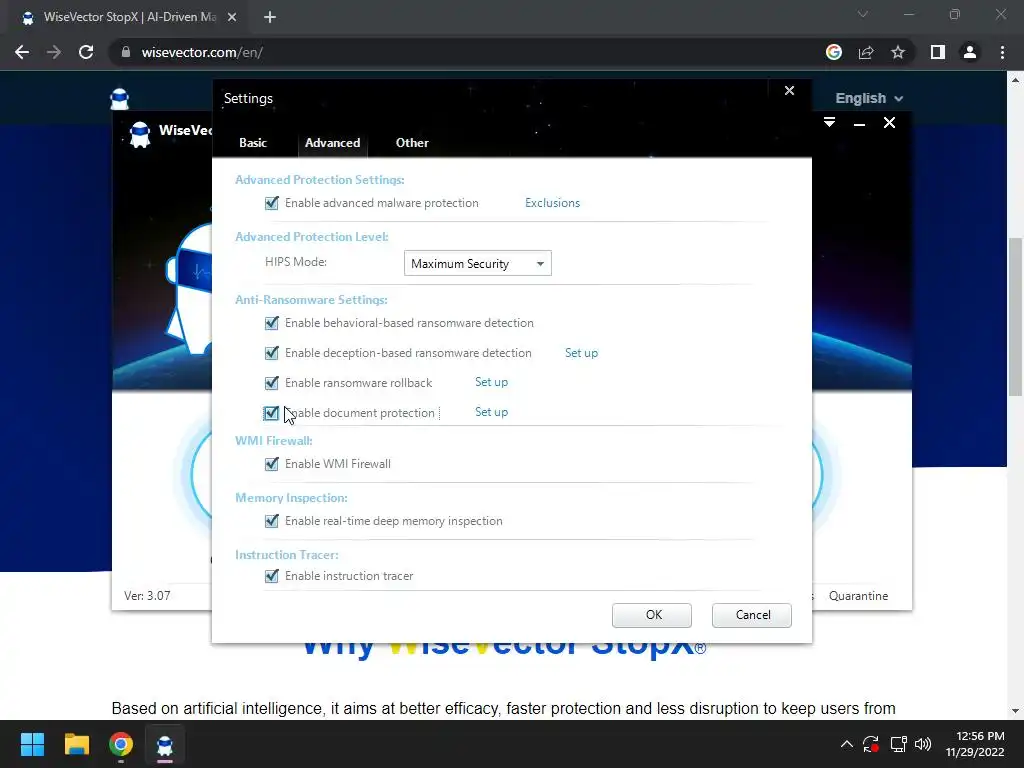The width and height of the screenshot is (1024, 768).
Task: Toggle deception-based ransomware detection checkbox
Action: tap(272, 353)
